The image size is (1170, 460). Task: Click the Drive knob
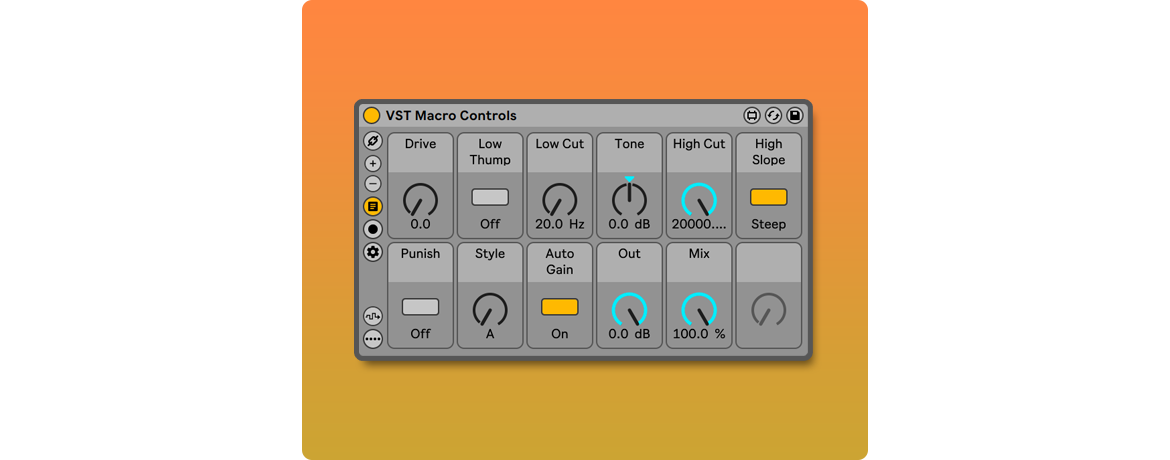pyautogui.click(x=420, y=200)
